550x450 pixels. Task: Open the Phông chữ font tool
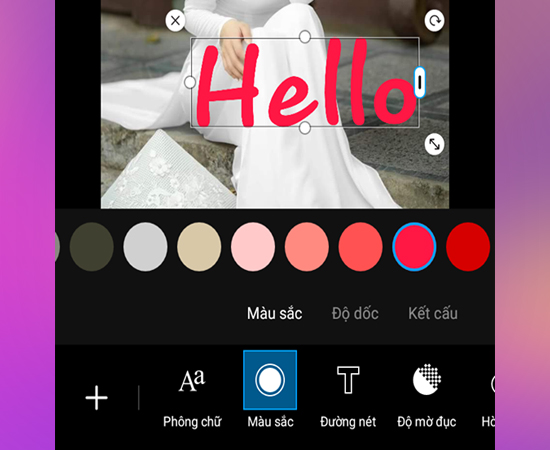(192, 398)
